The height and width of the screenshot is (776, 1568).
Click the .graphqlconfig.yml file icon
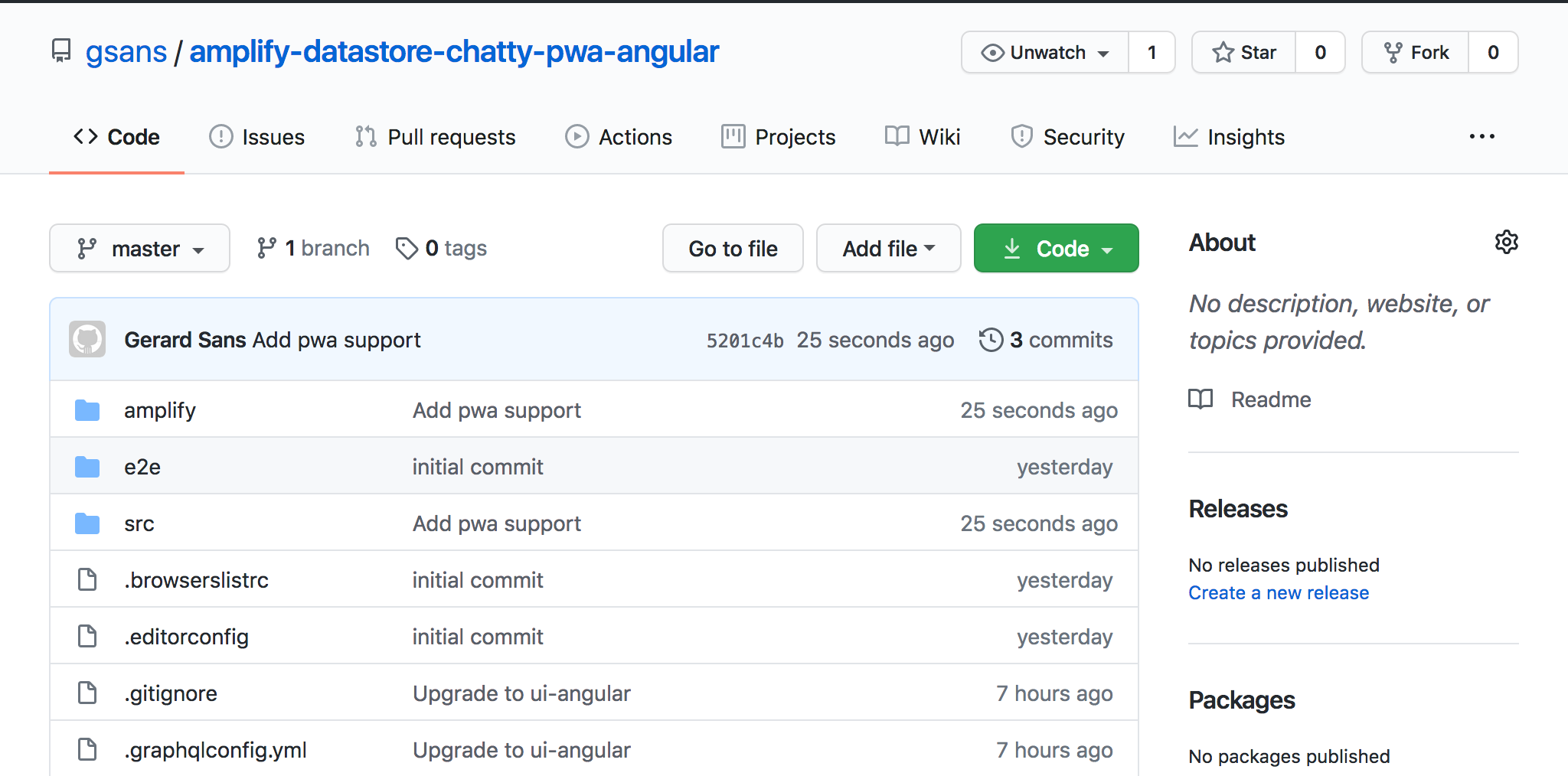coord(87,750)
